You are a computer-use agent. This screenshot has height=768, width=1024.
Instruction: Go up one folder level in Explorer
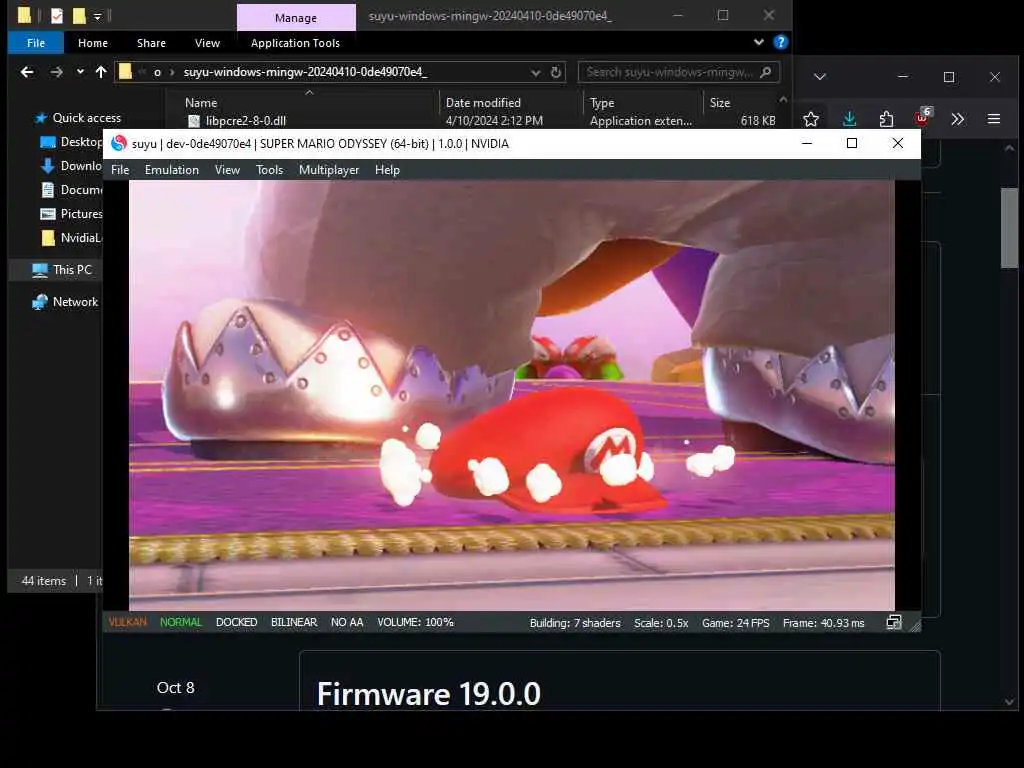tap(101, 72)
